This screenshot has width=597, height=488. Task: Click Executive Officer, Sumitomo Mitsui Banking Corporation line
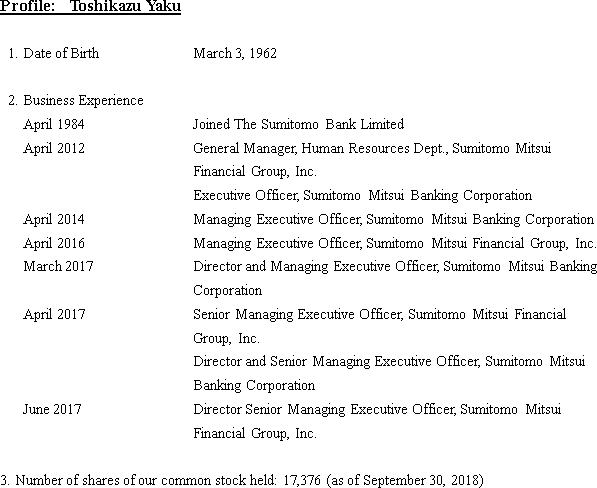pyautogui.click(x=362, y=196)
